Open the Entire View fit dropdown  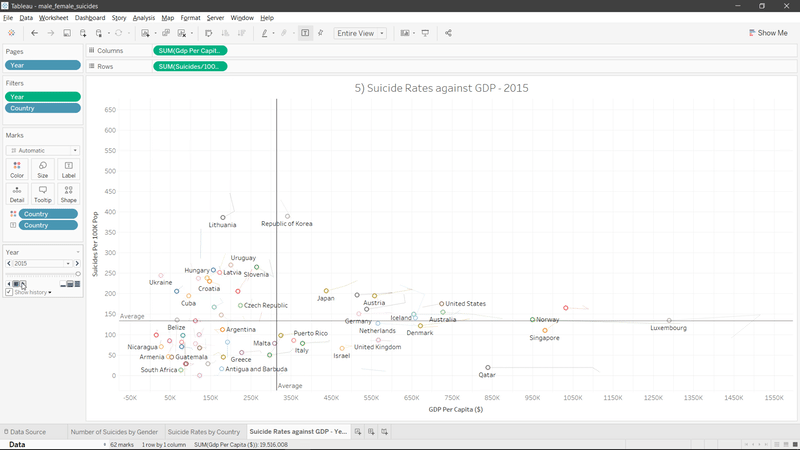[360, 33]
